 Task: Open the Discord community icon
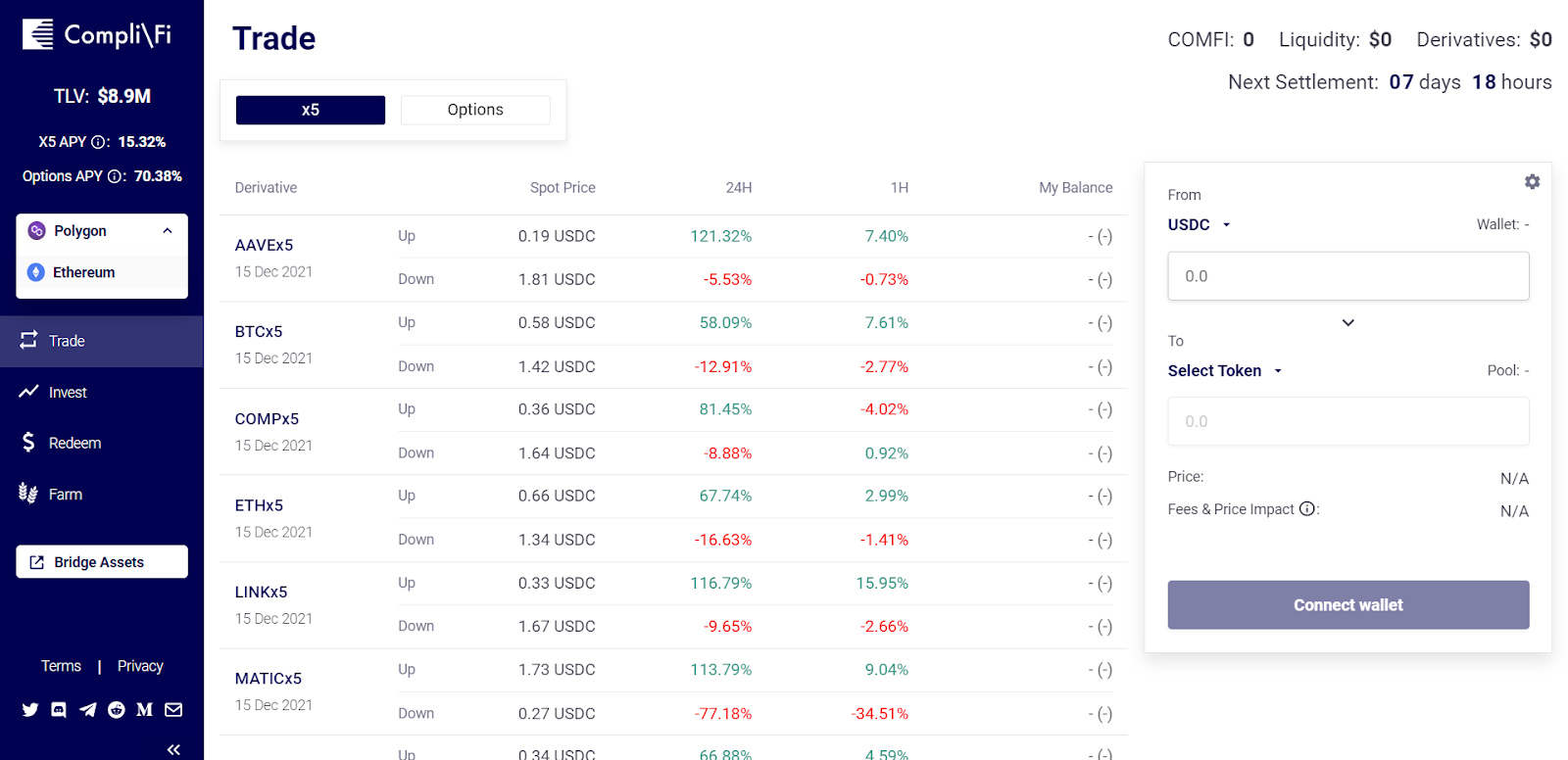click(x=59, y=710)
